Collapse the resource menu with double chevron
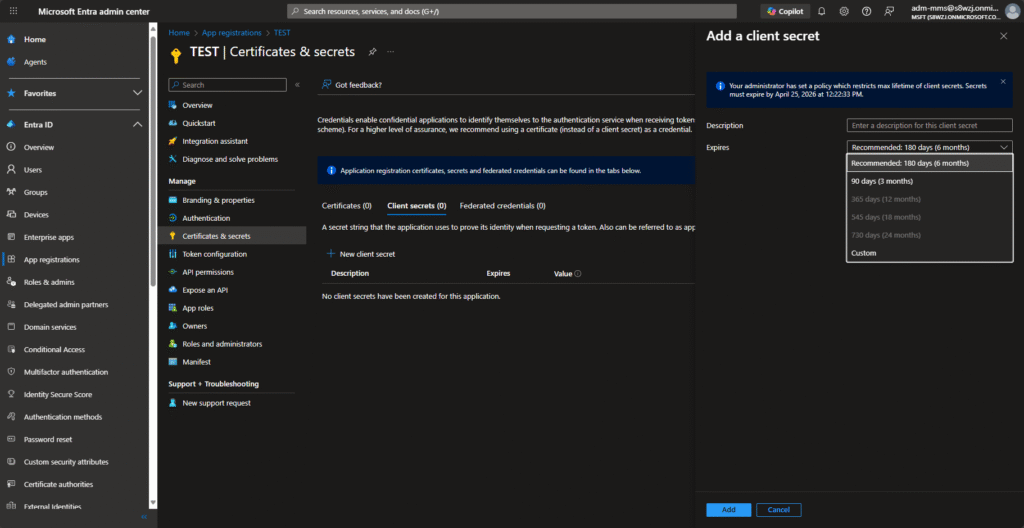This screenshot has height=528, width=1024. tap(297, 85)
